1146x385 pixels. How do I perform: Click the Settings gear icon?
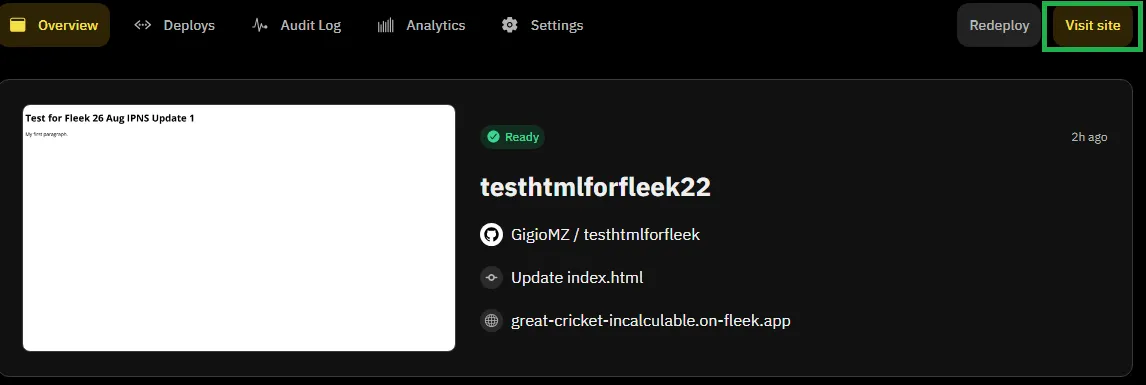509,25
